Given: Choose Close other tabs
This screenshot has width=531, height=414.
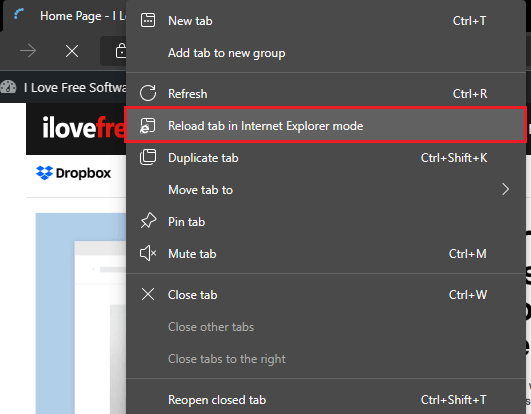Looking at the screenshot, I should [326, 327].
